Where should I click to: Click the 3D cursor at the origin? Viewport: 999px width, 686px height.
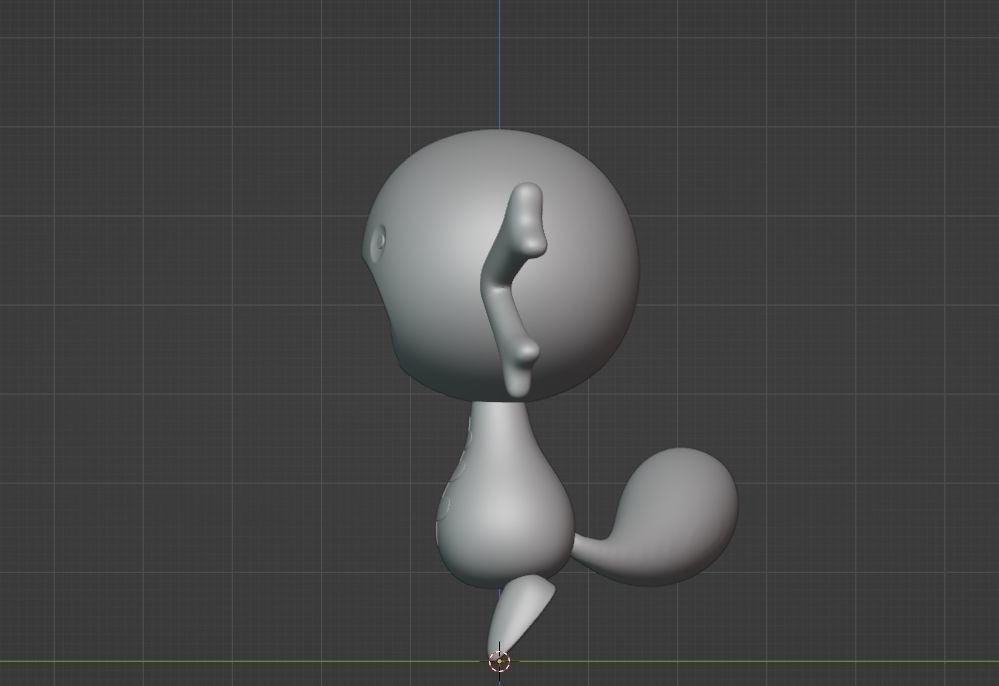tap(499, 661)
